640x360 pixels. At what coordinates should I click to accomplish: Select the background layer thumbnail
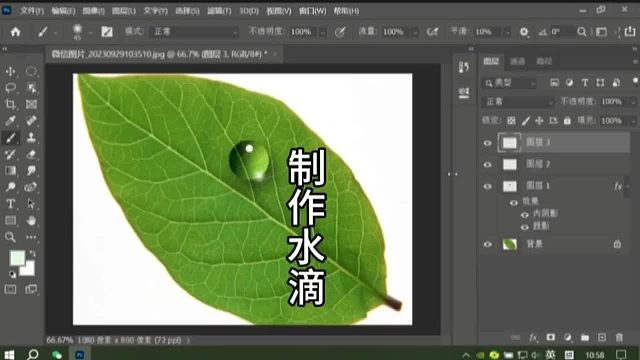point(510,244)
